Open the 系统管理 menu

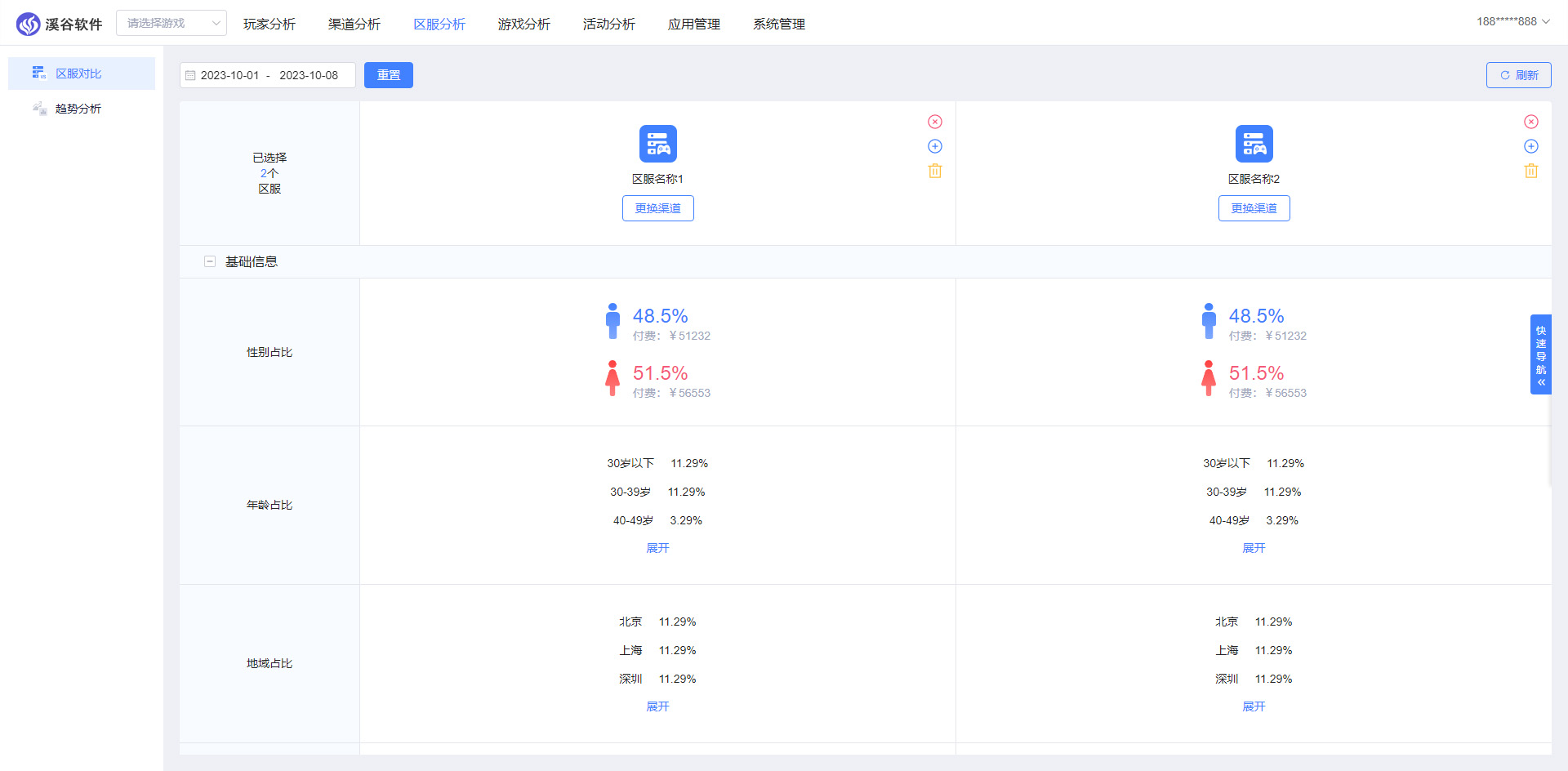[779, 25]
